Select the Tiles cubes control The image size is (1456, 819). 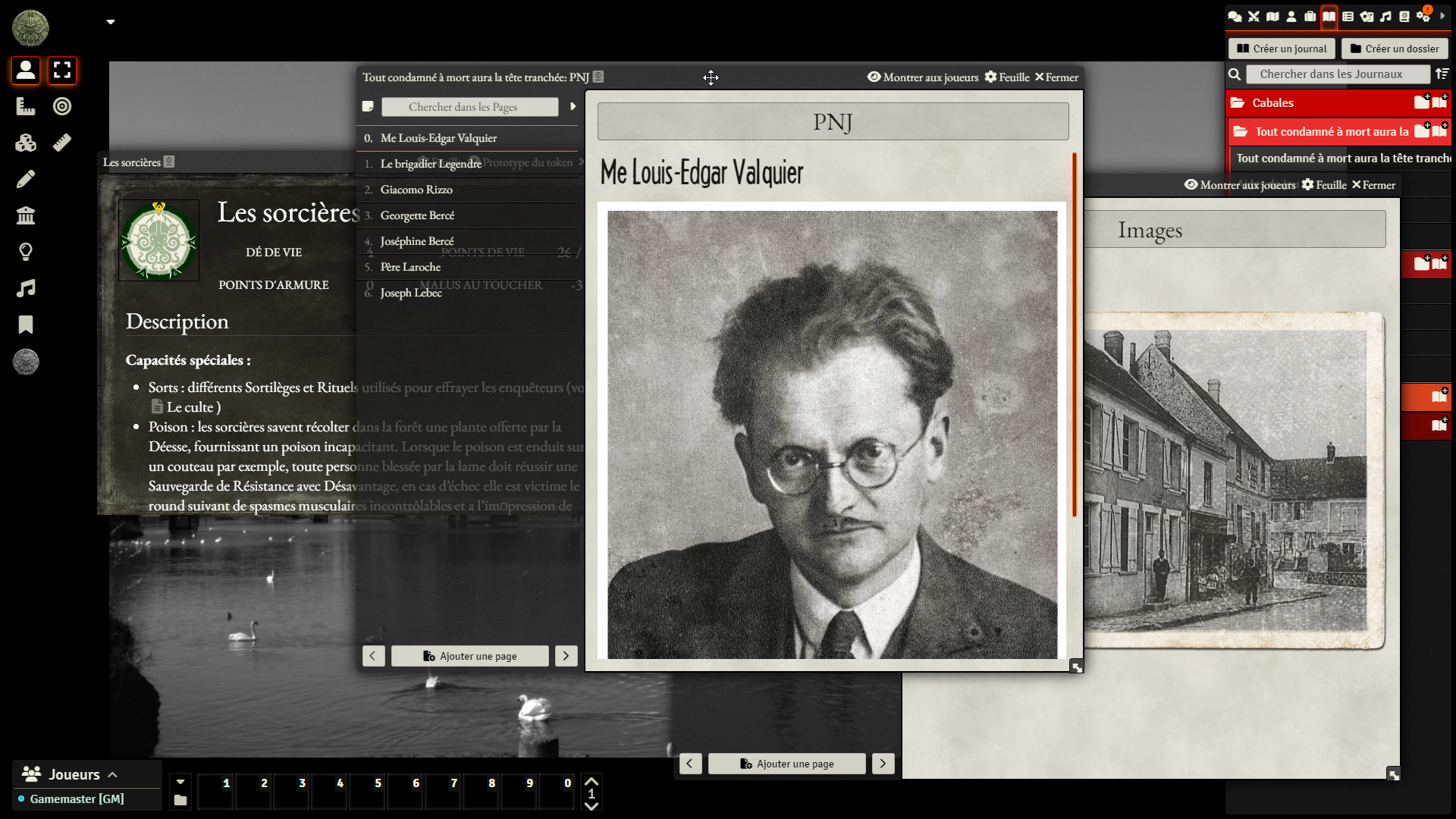click(26, 143)
